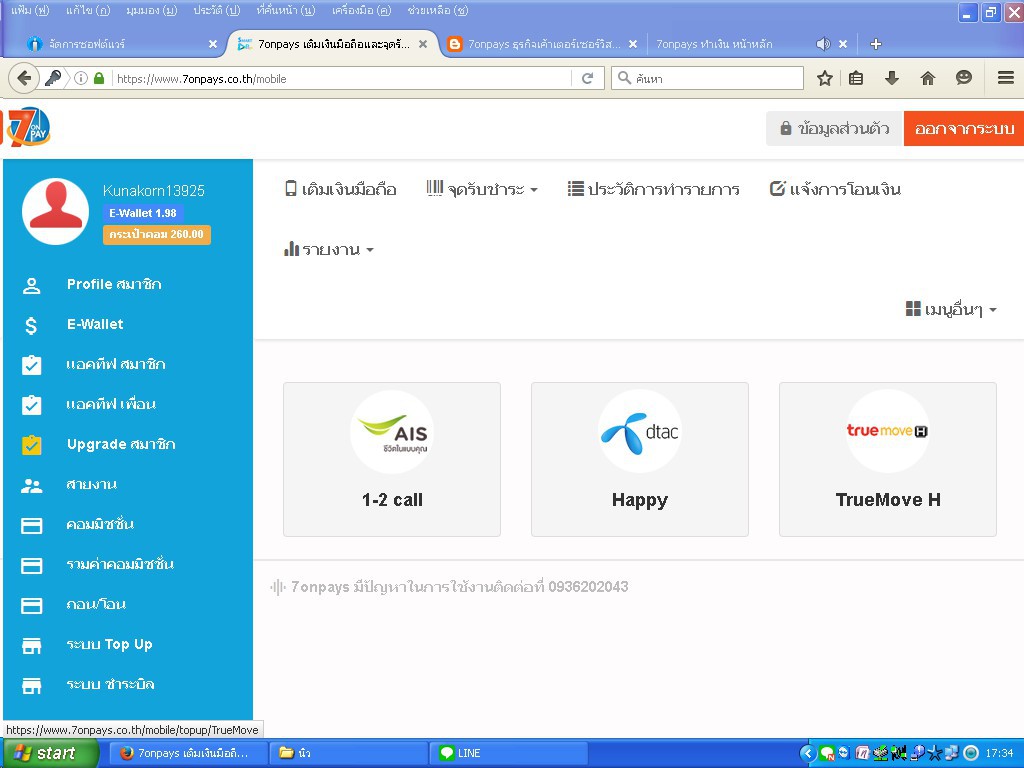Expand the จุดรับชำระ dropdown
Image resolution: width=1024 pixels, height=768 pixels.
[482, 189]
